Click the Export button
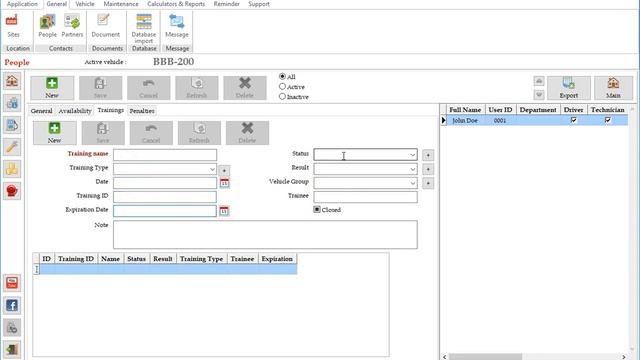 tap(569, 88)
